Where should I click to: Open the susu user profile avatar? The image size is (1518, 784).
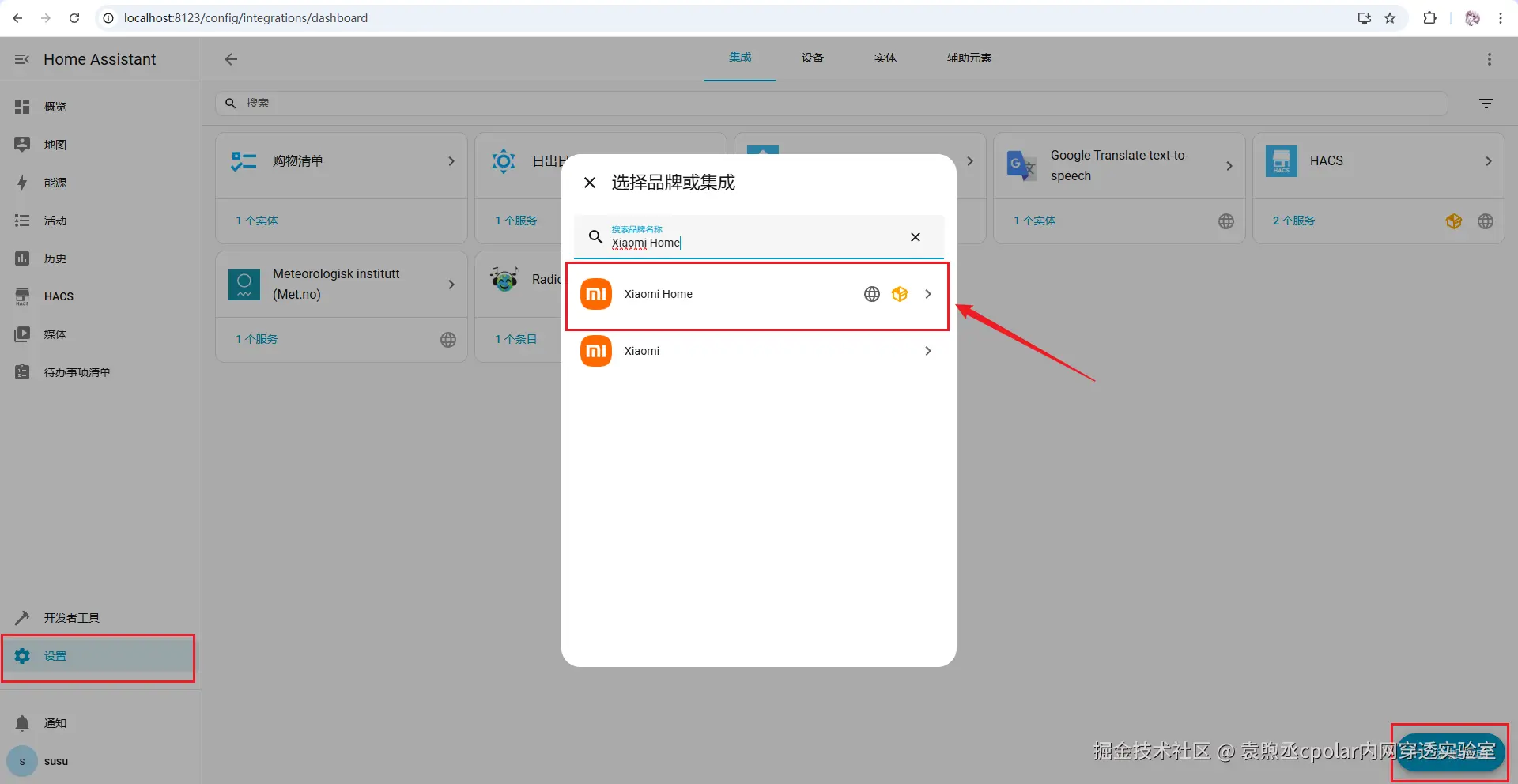(22, 762)
